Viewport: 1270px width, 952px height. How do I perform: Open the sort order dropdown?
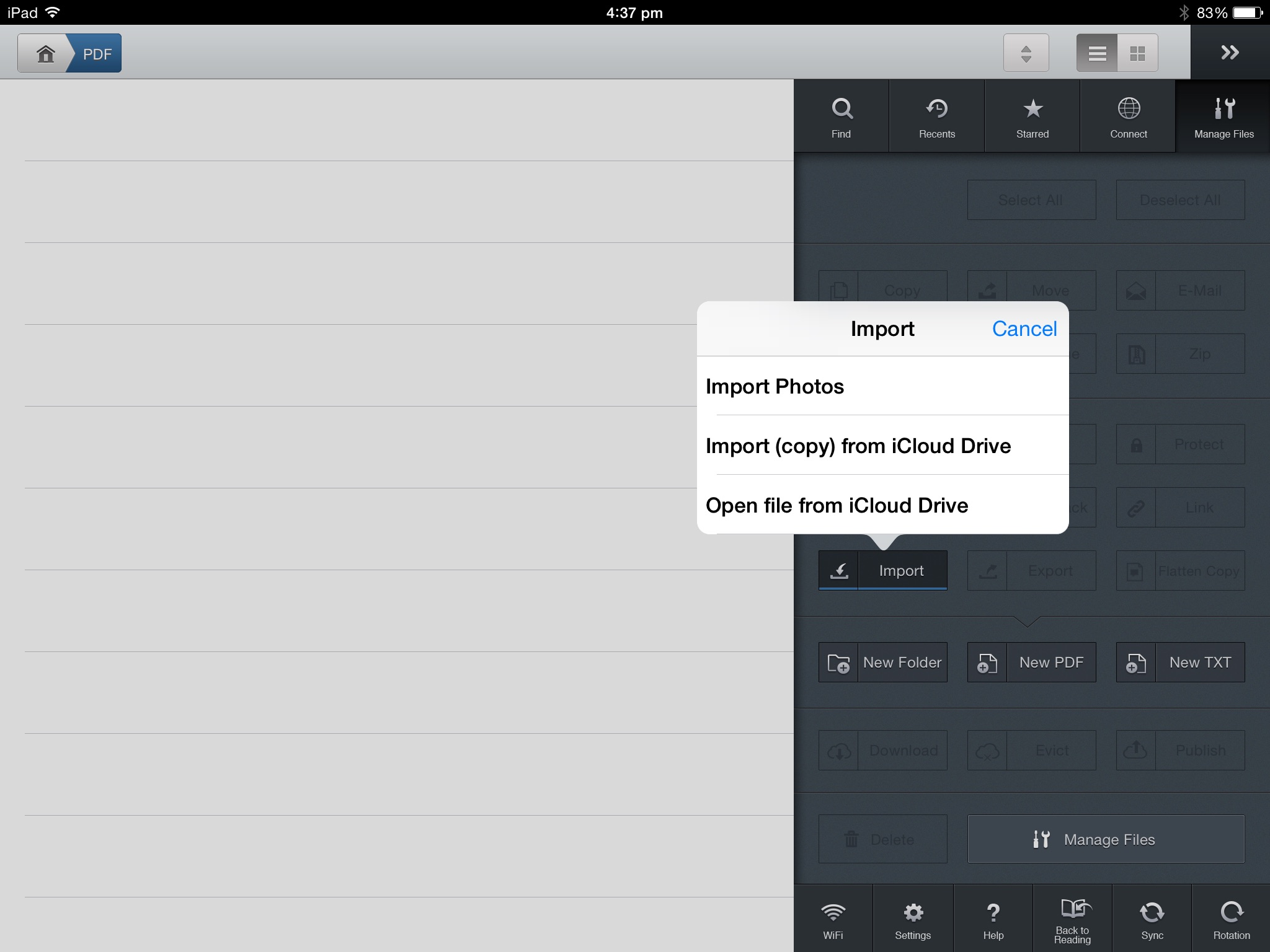coord(1026,53)
